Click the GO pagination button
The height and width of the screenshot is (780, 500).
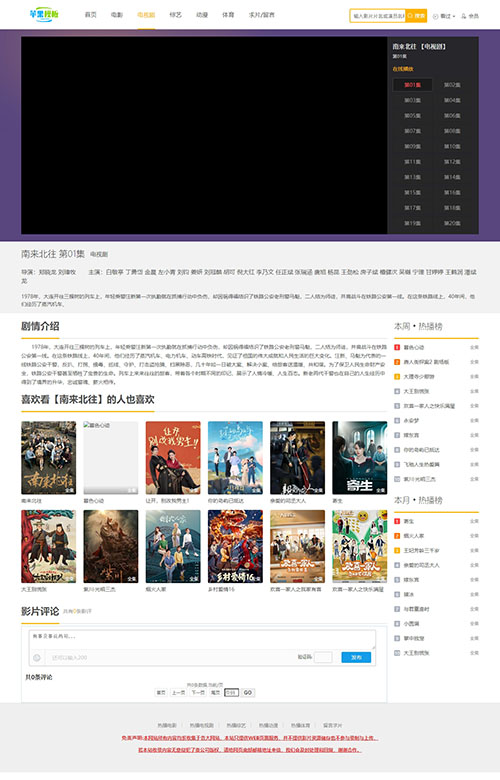248,692
